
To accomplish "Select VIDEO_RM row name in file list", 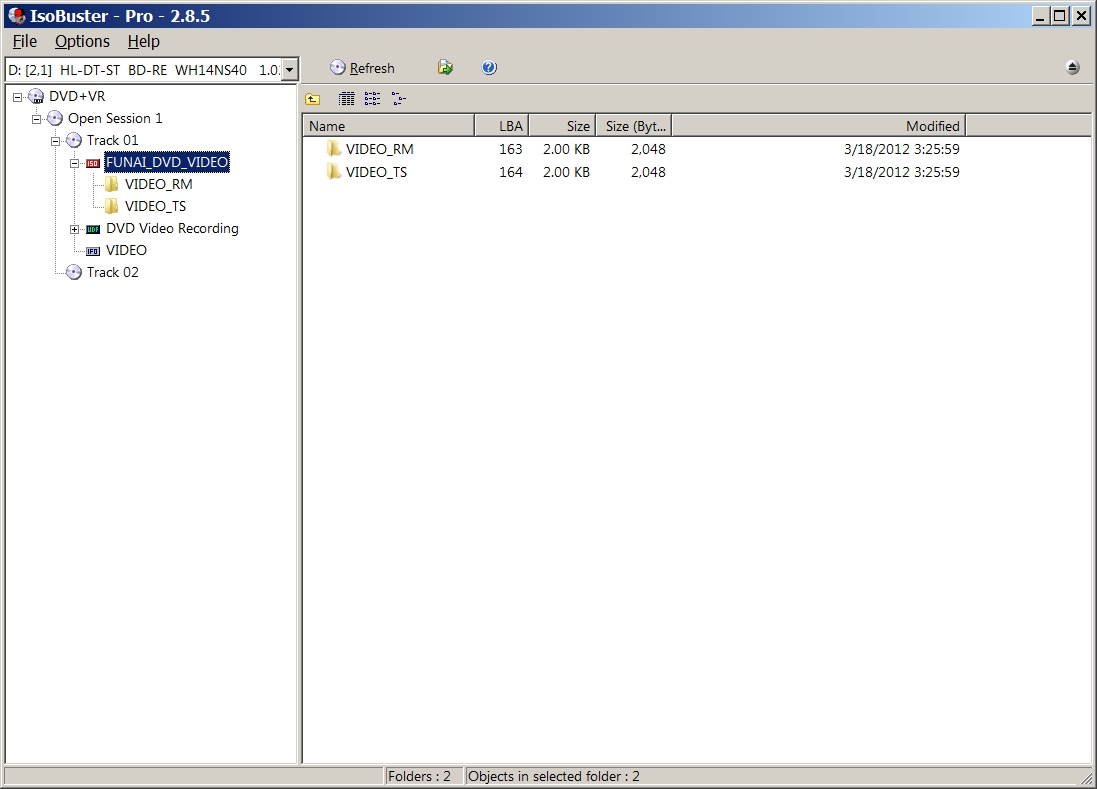I will coord(380,149).
